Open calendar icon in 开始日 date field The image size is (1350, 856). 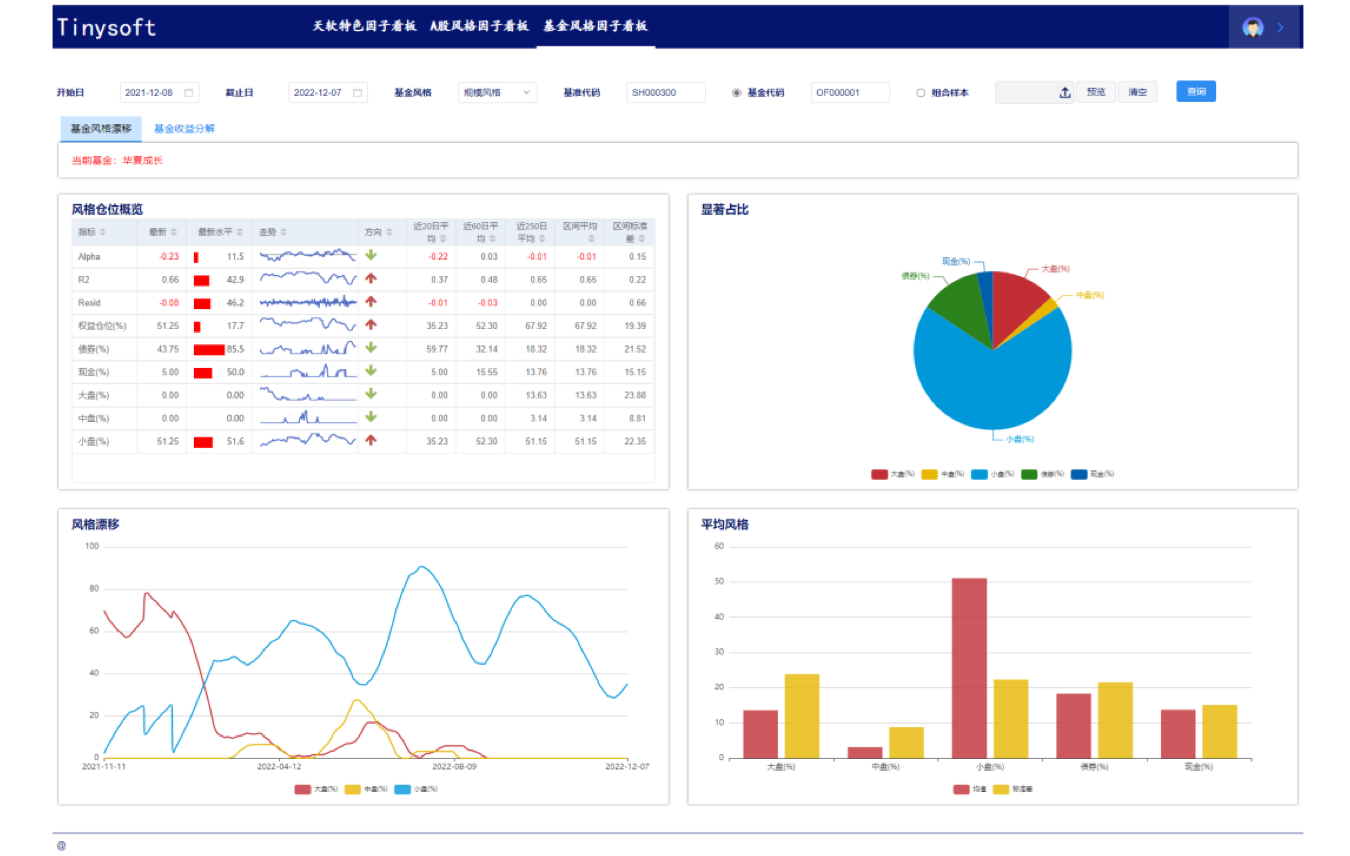point(188,93)
